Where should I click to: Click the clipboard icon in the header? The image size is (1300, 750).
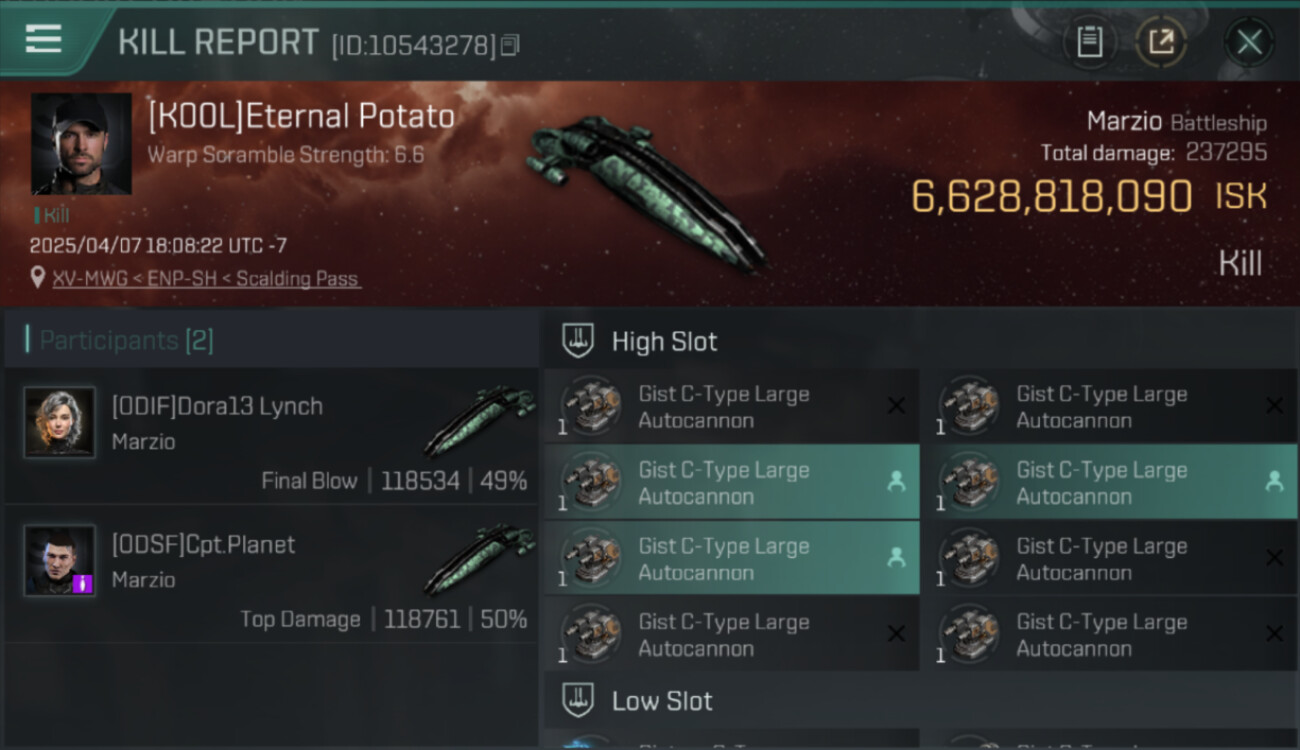coord(1089,42)
